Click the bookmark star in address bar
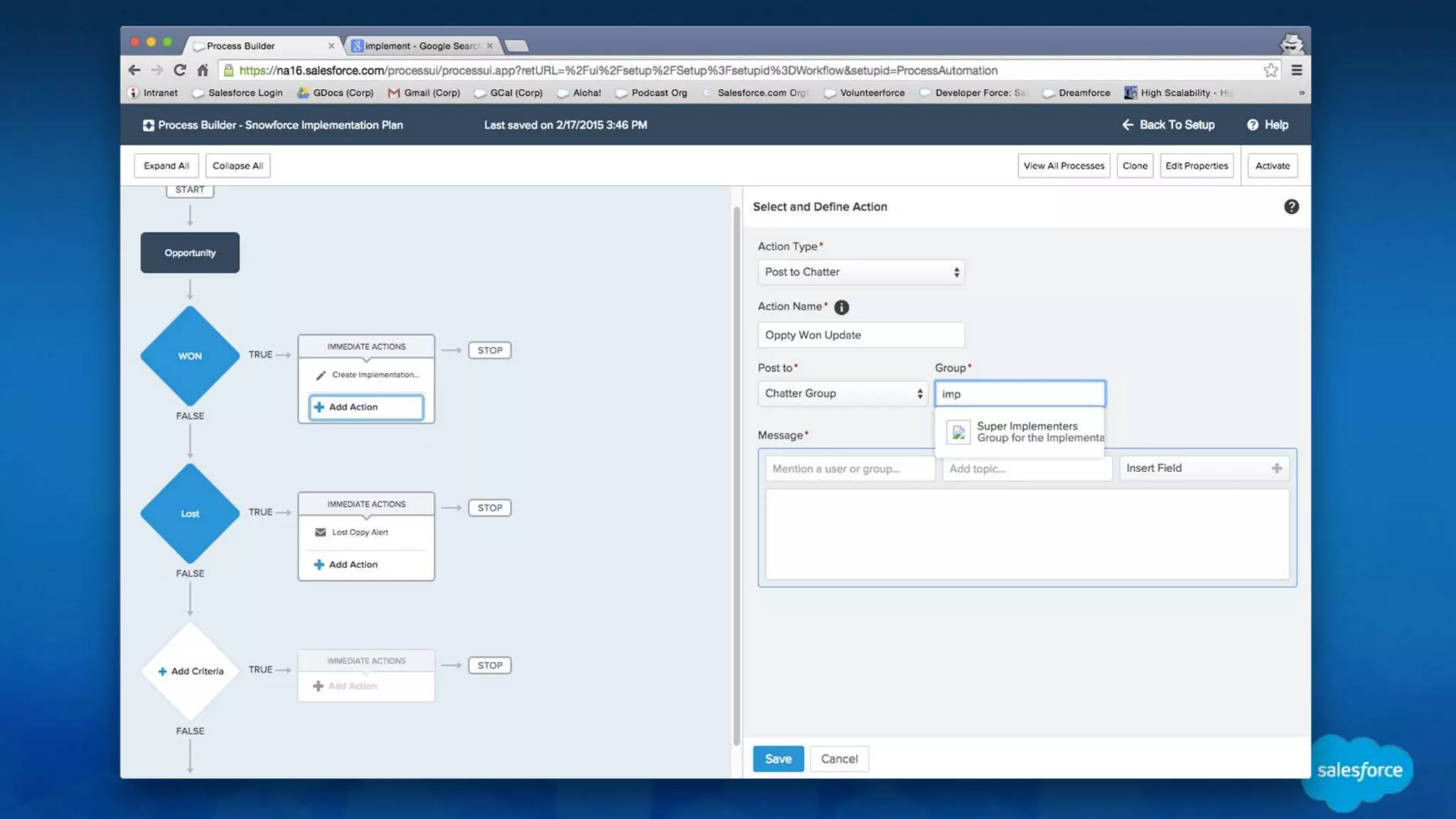 (x=1270, y=70)
